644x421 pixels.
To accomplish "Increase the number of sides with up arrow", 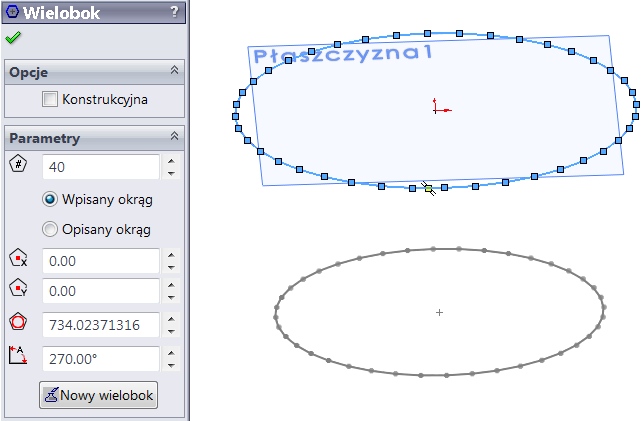I will coord(171,161).
